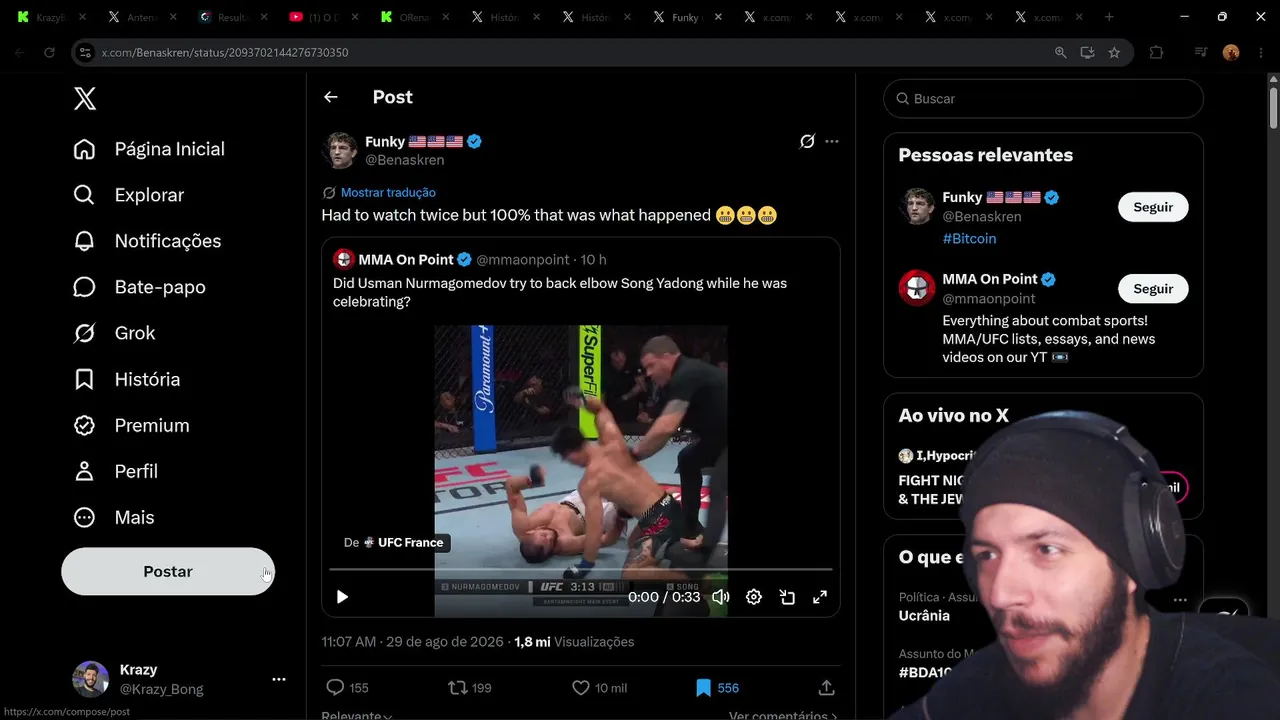Open Notificações in the sidebar

147,241
